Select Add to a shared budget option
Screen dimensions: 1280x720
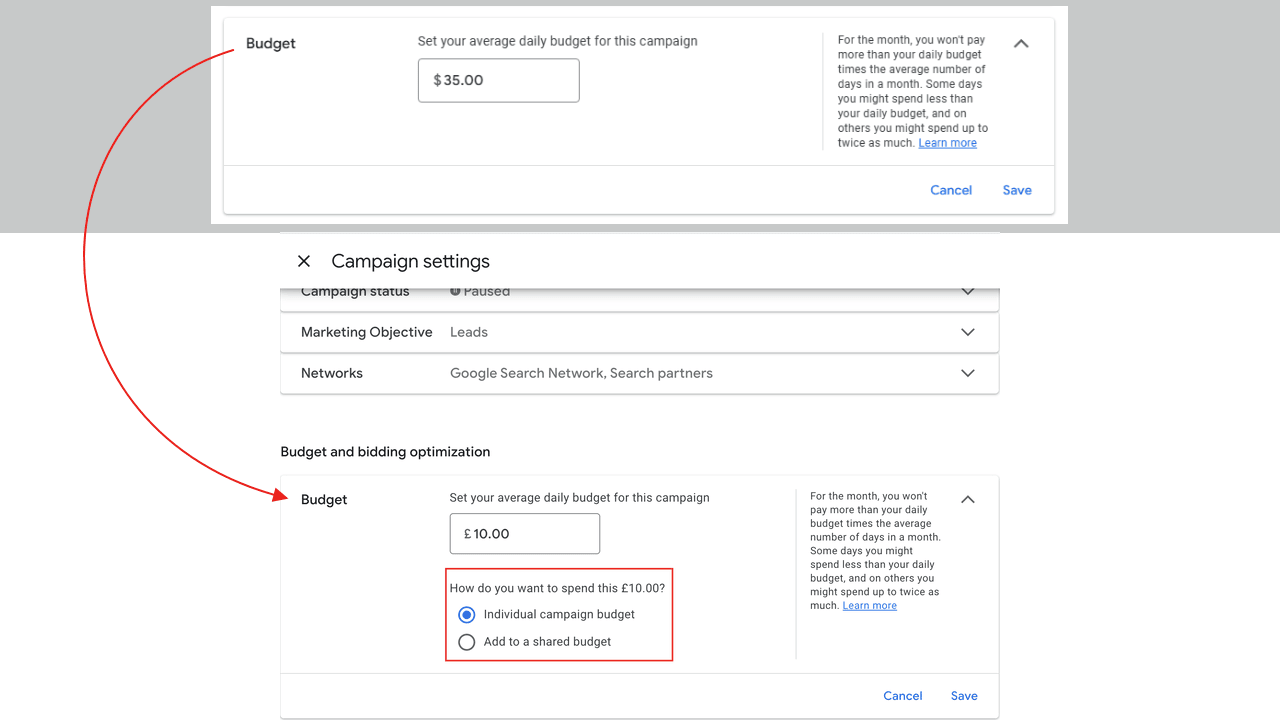pos(467,642)
